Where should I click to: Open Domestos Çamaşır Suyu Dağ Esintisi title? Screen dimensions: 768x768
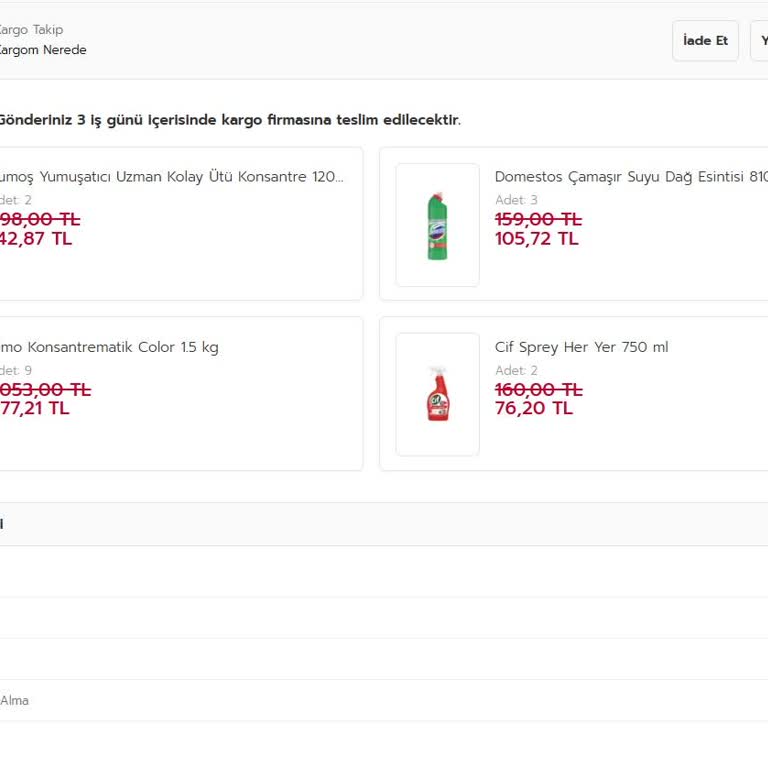631,177
